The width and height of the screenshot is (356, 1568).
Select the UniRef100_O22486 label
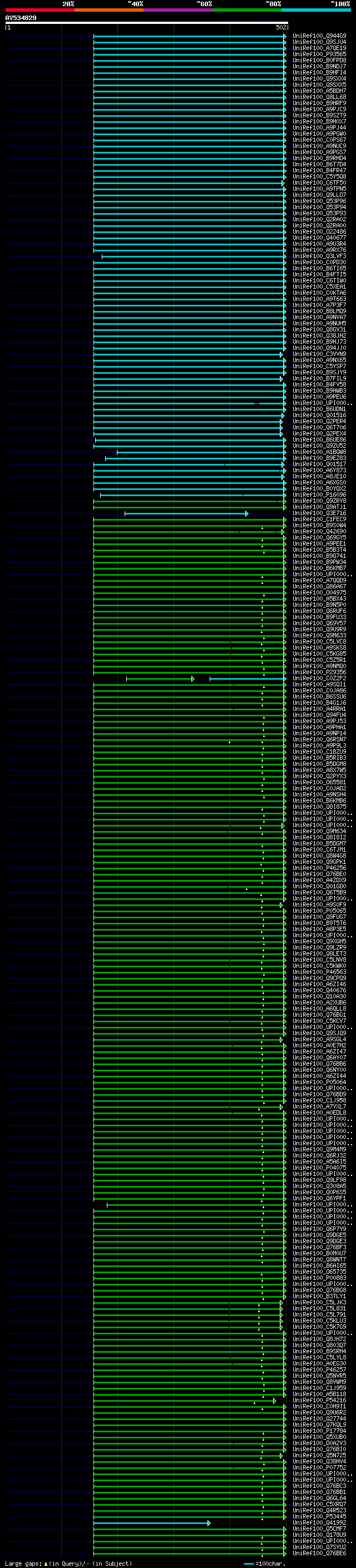coord(319,231)
